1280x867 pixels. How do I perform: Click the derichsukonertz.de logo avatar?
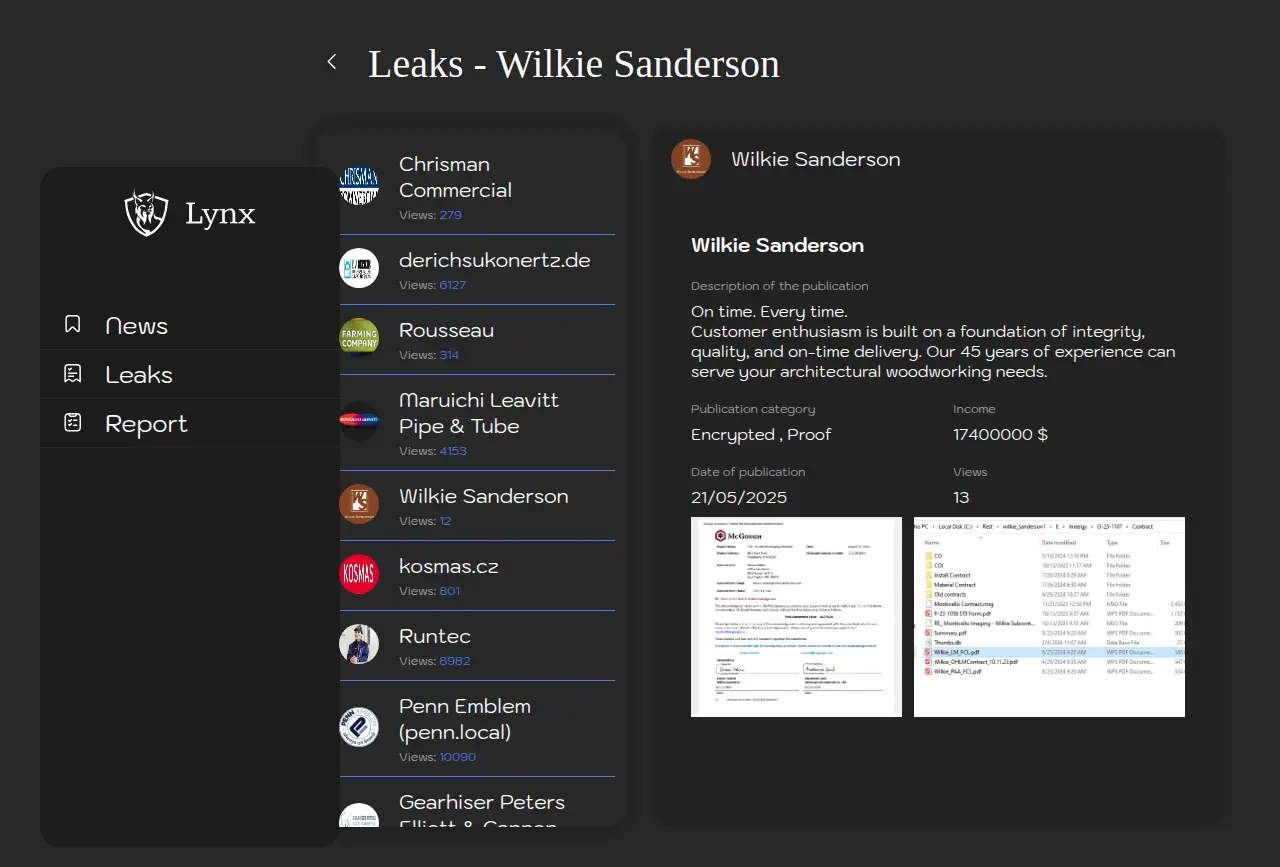tap(359, 268)
